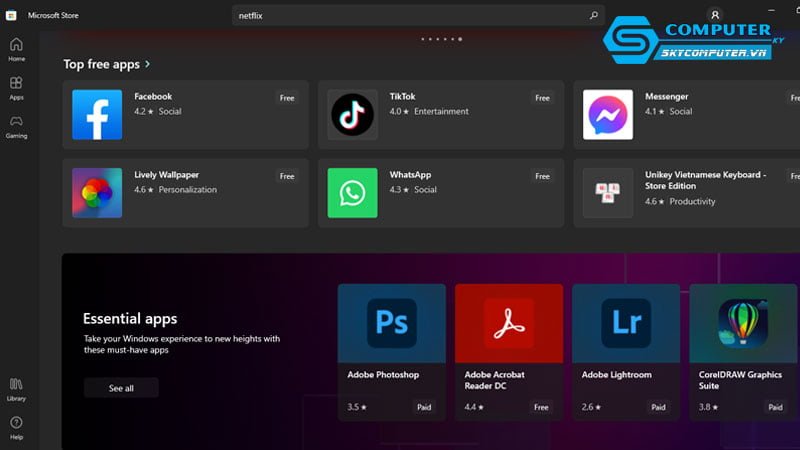Click the See all button
Image resolution: width=800 pixels, height=450 pixels.
coord(121,388)
